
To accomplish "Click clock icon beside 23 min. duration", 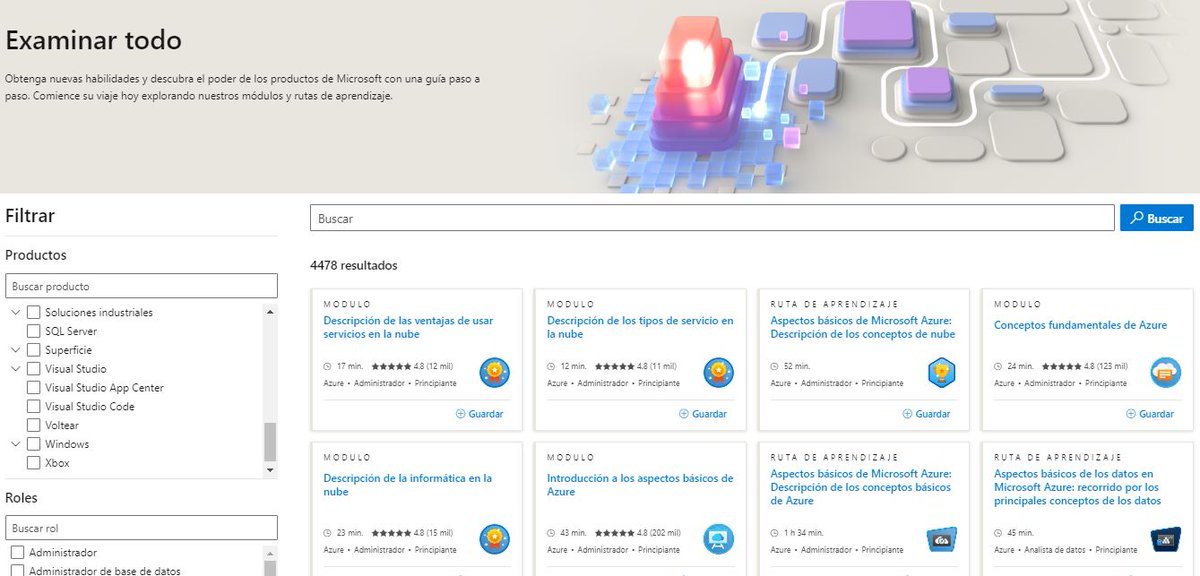I will (328, 533).
